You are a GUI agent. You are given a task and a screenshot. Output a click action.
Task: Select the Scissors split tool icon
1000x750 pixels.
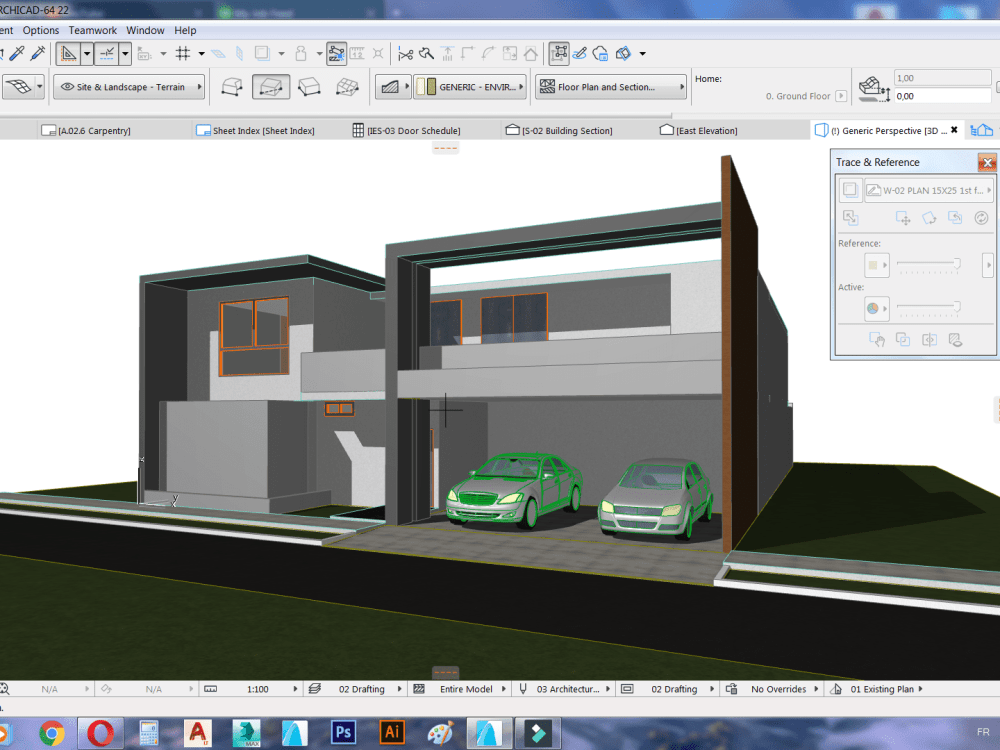(405, 53)
